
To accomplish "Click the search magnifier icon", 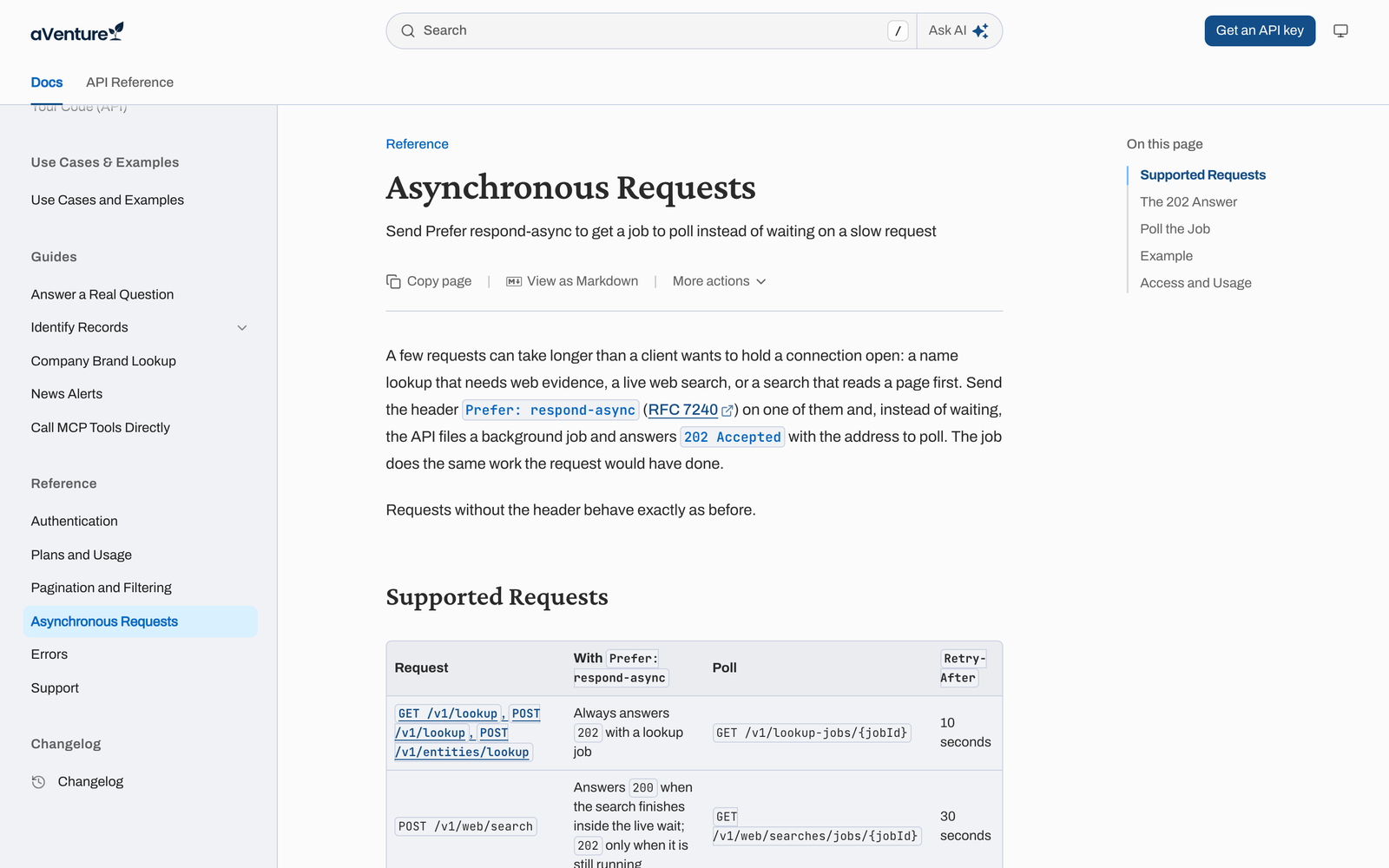I will click(408, 31).
